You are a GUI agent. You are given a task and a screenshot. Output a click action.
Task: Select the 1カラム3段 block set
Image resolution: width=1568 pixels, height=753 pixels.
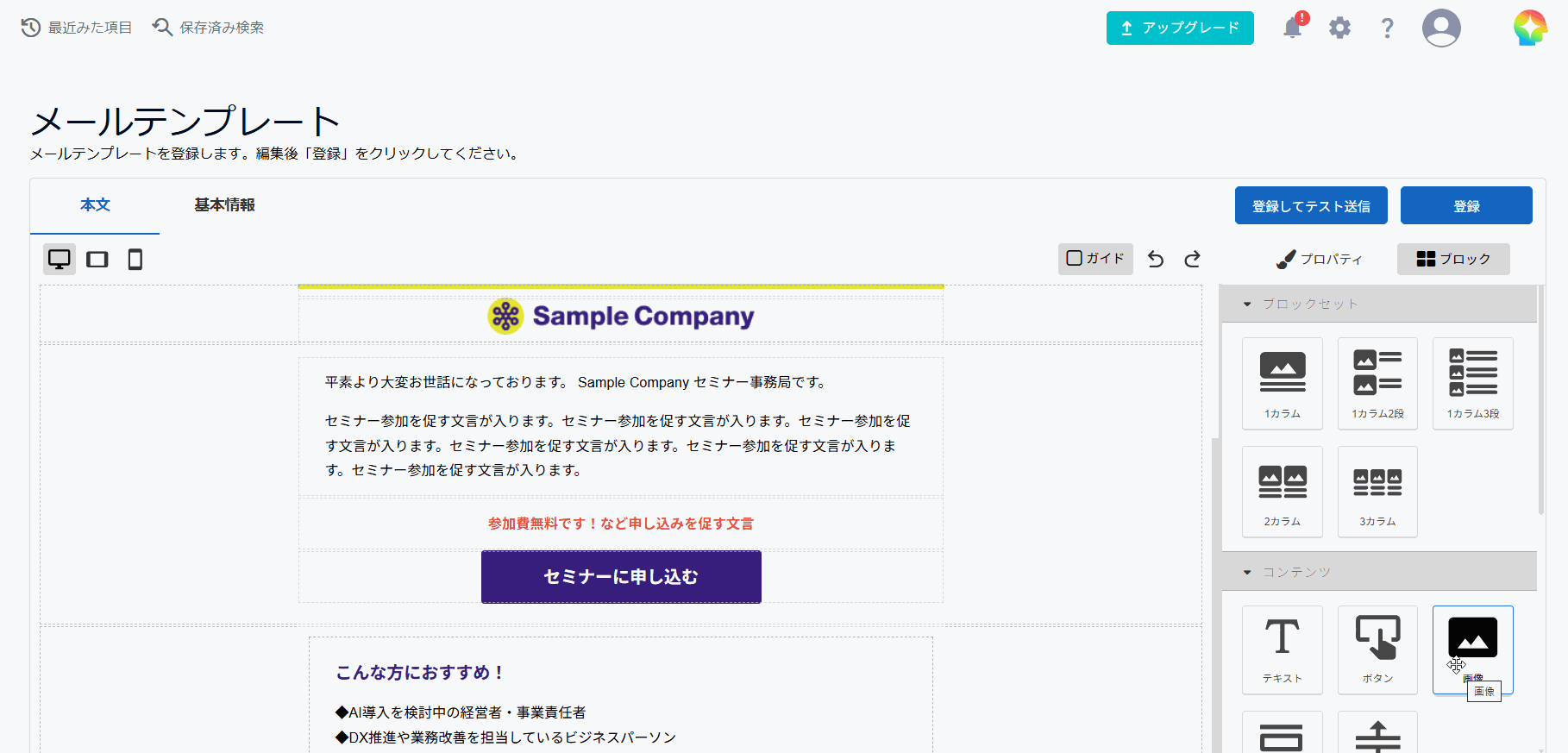tap(1473, 384)
